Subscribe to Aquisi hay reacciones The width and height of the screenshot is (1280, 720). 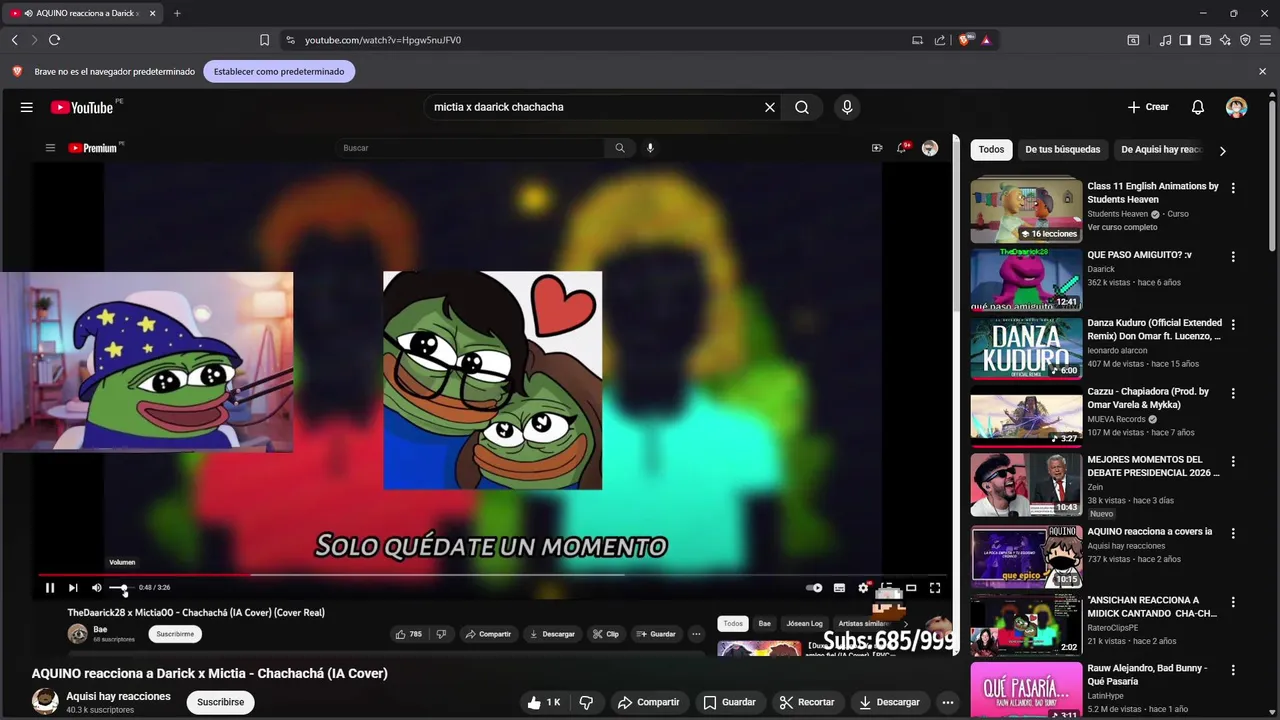point(221,702)
